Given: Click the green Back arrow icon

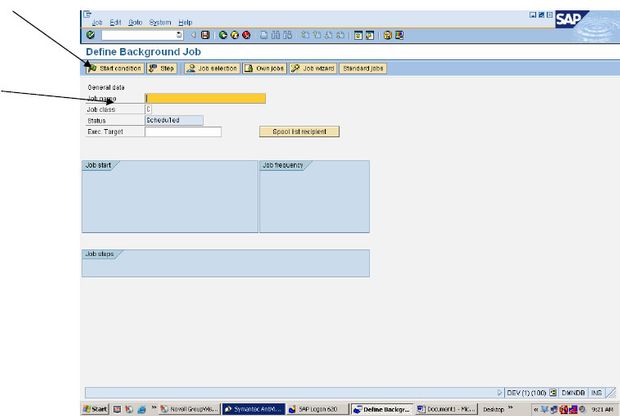Looking at the screenshot, I should coord(223,35).
